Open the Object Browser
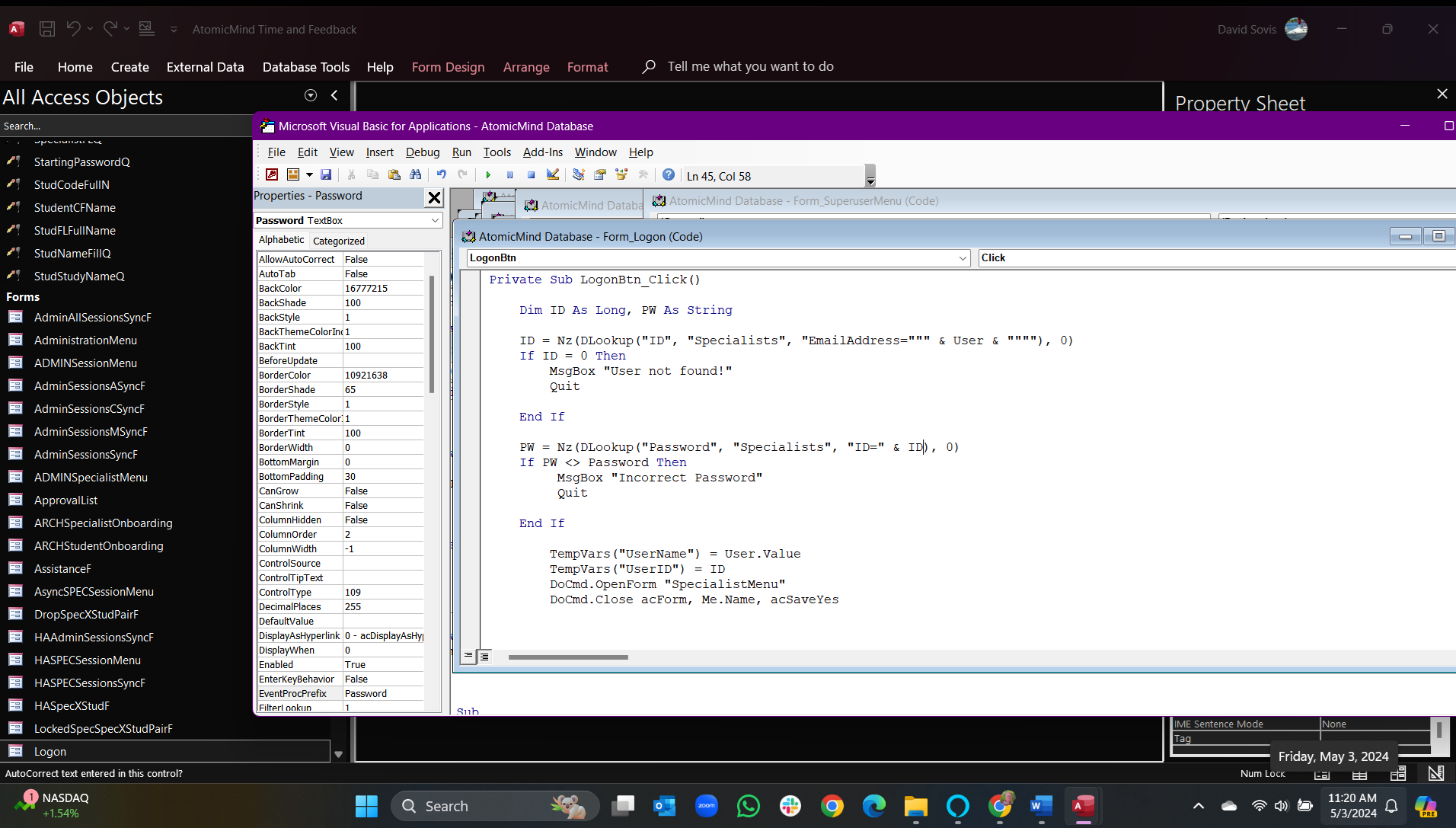This screenshot has width=1456, height=828. 622,174
